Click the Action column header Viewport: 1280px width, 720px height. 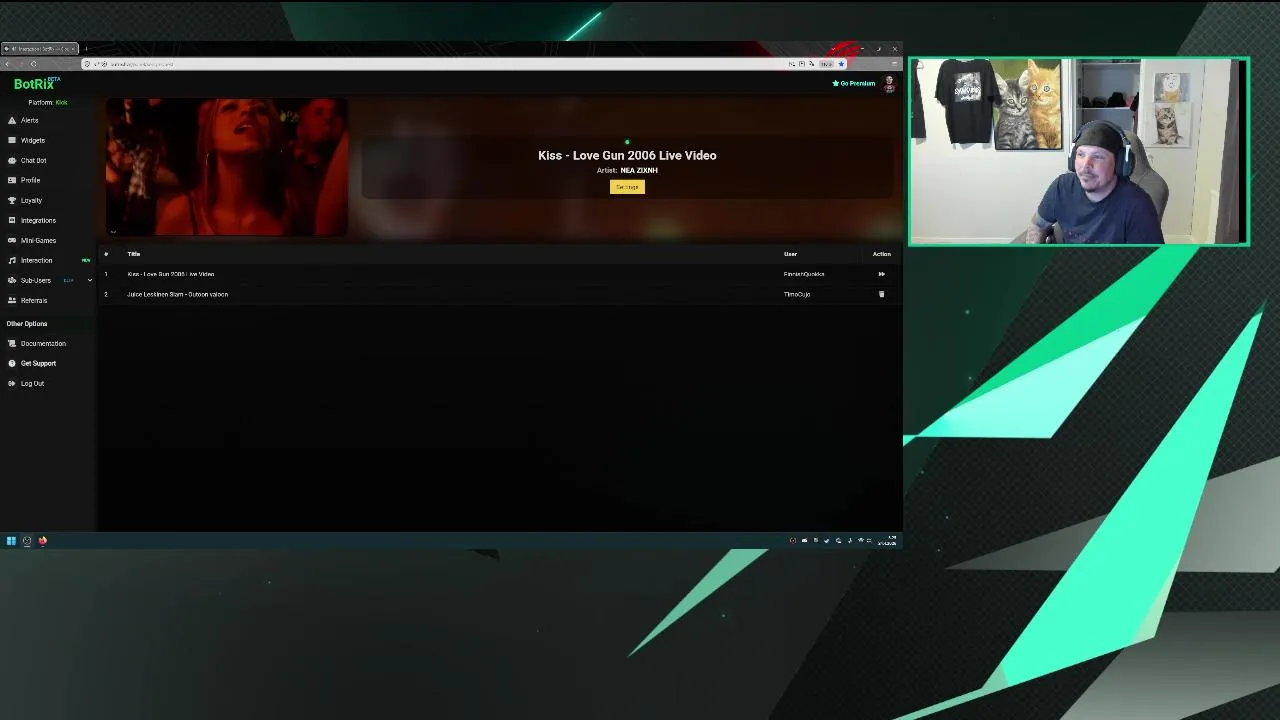[x=881, y=254]
